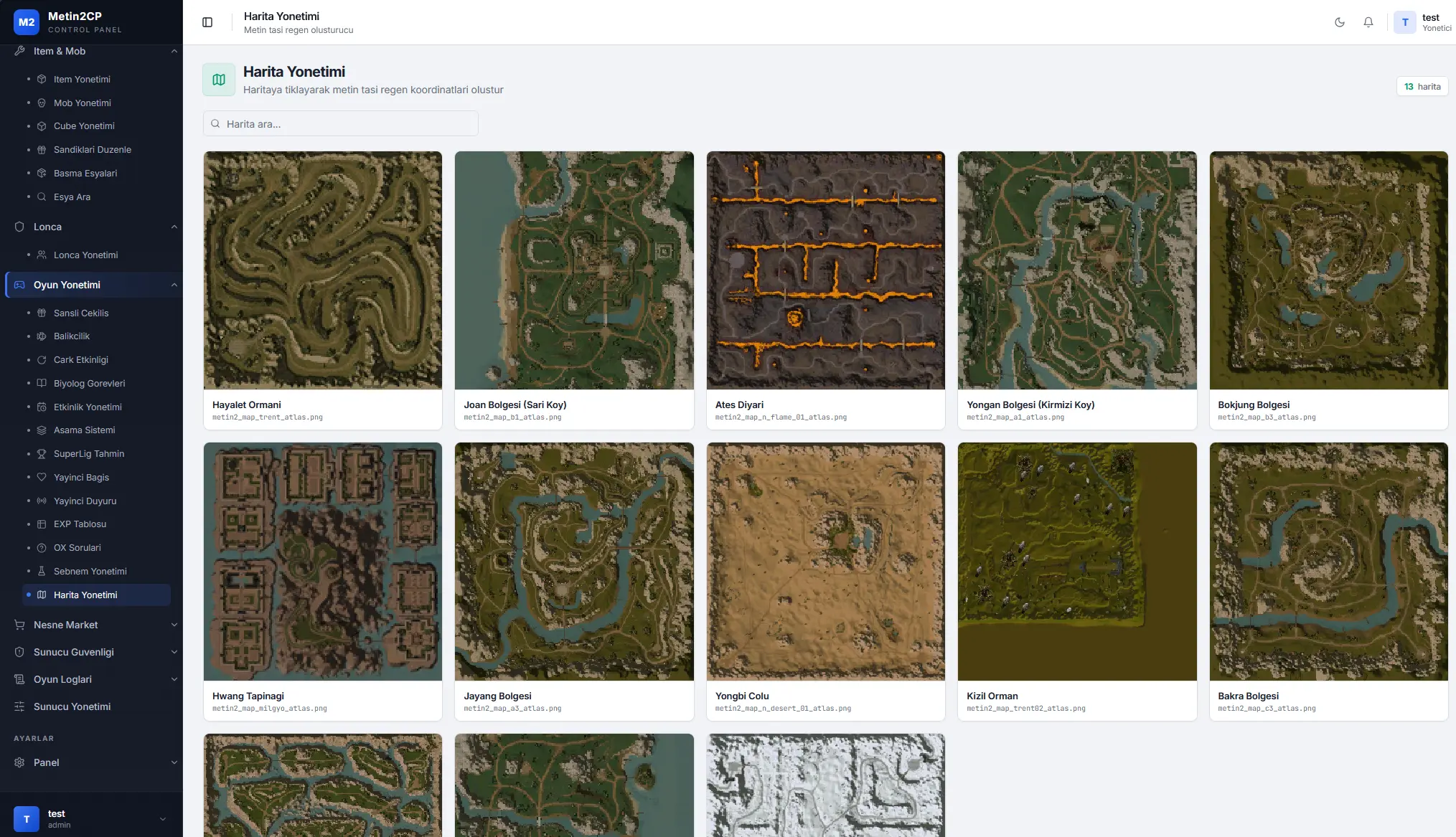Click the Biyolog Gorevleri book icon

[42, 383]
